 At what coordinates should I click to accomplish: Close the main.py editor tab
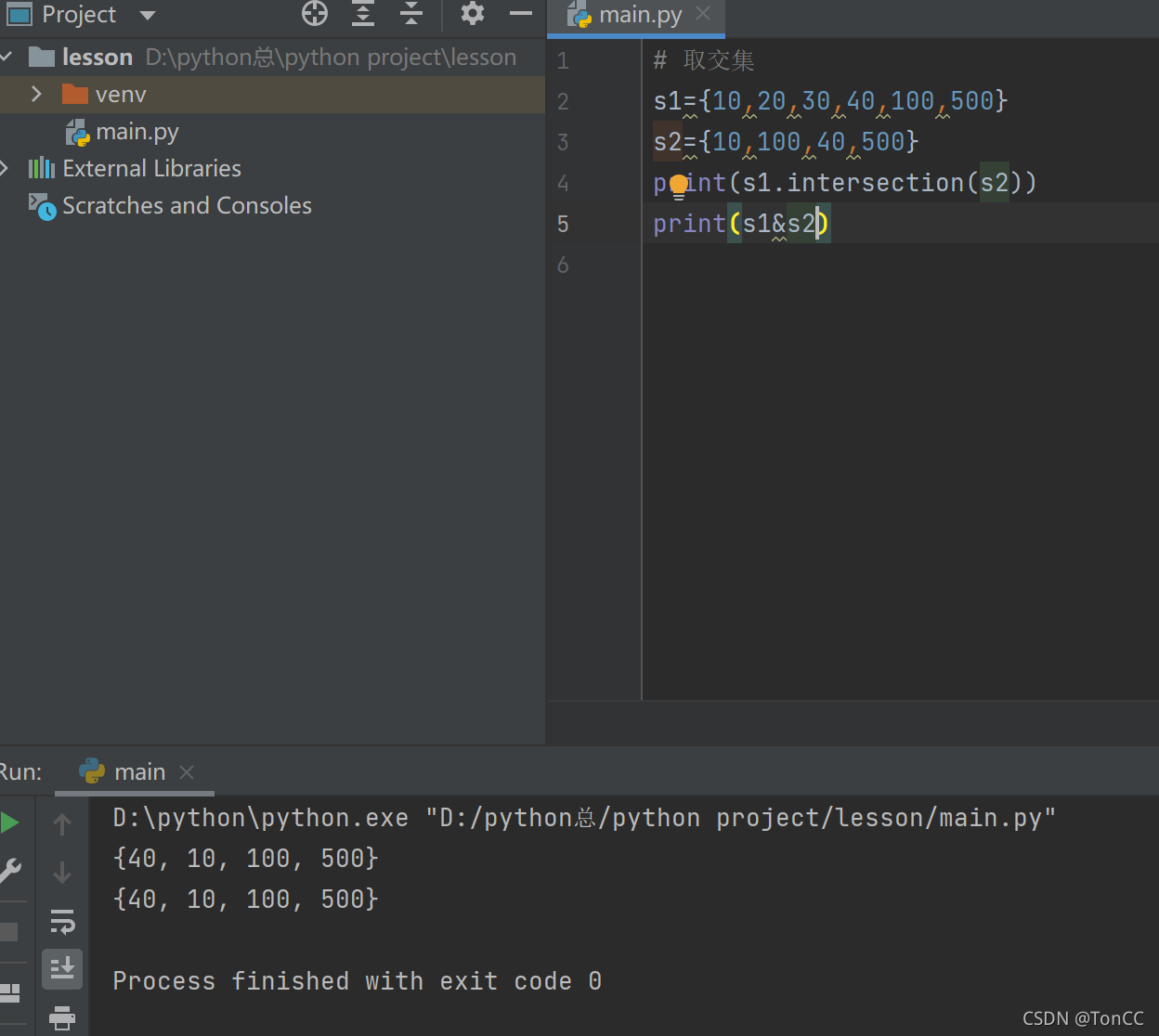tap(703, 14)
